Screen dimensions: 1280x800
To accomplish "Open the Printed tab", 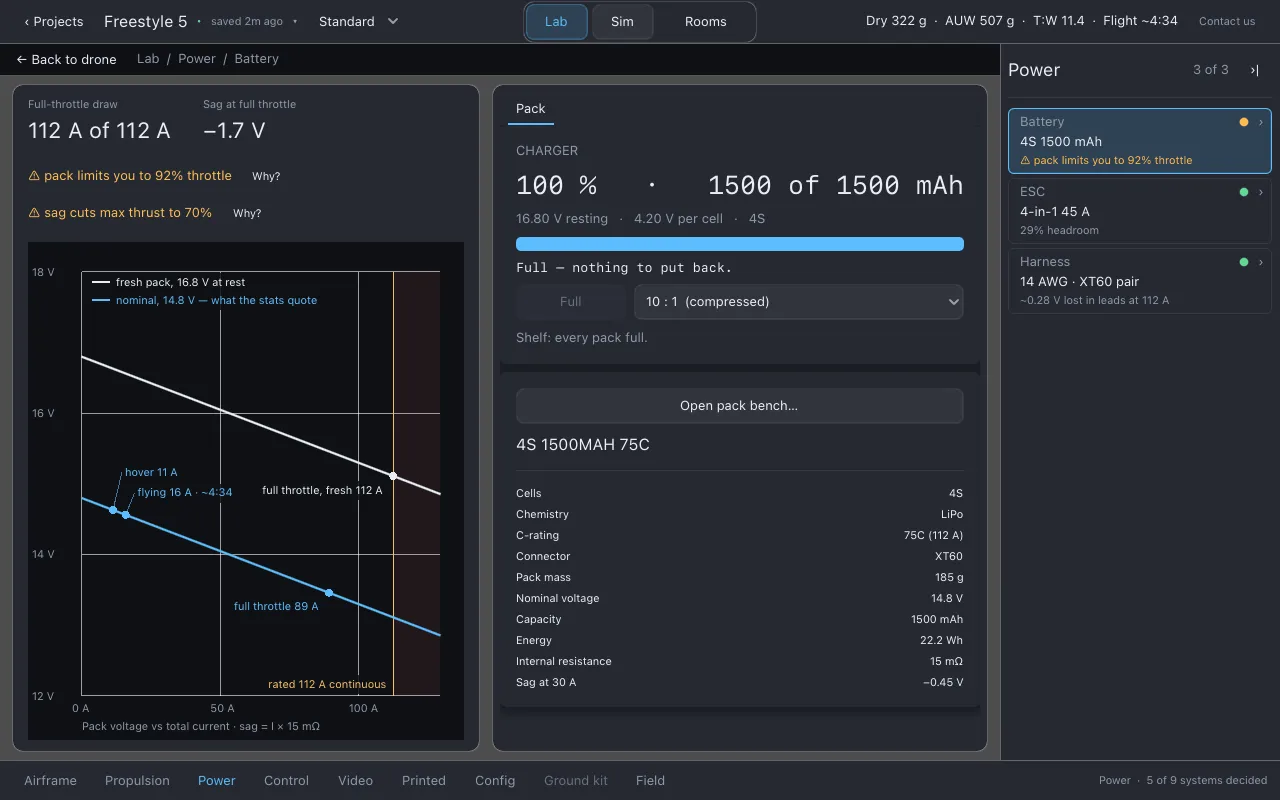I will click(x=424, y=781).
